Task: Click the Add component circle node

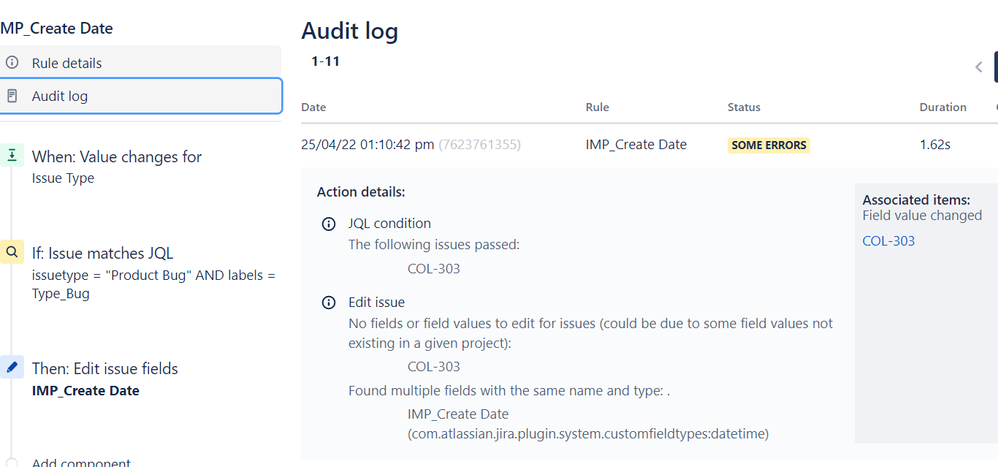Action: pyautogui.click(x=11, y=463)
